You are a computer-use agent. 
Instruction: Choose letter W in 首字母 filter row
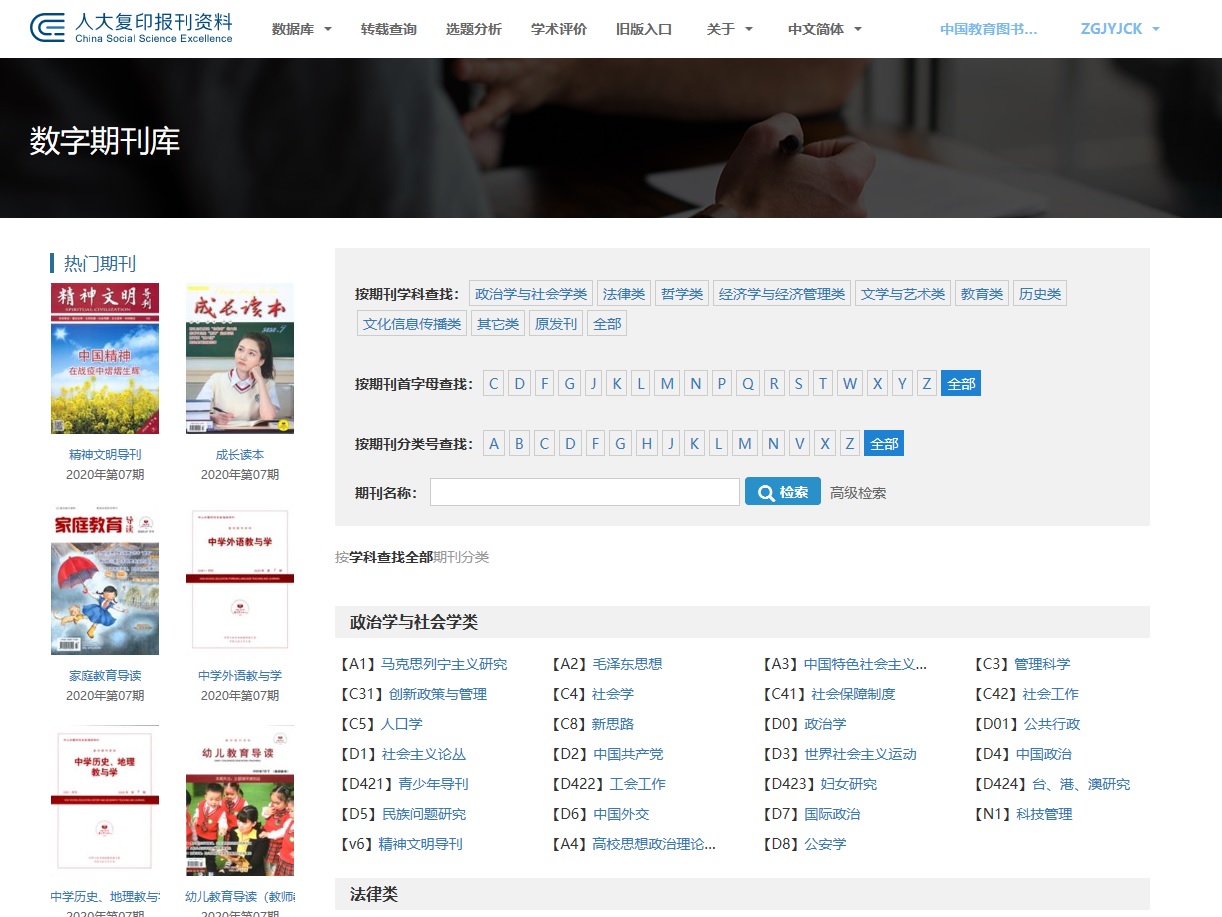click(850, 384)
